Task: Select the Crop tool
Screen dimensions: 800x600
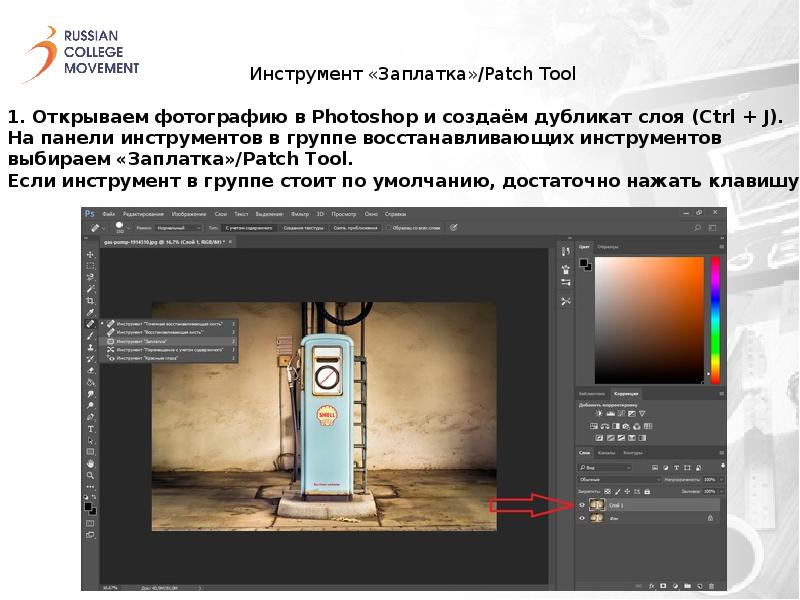Action: click(x=90, y=300)
